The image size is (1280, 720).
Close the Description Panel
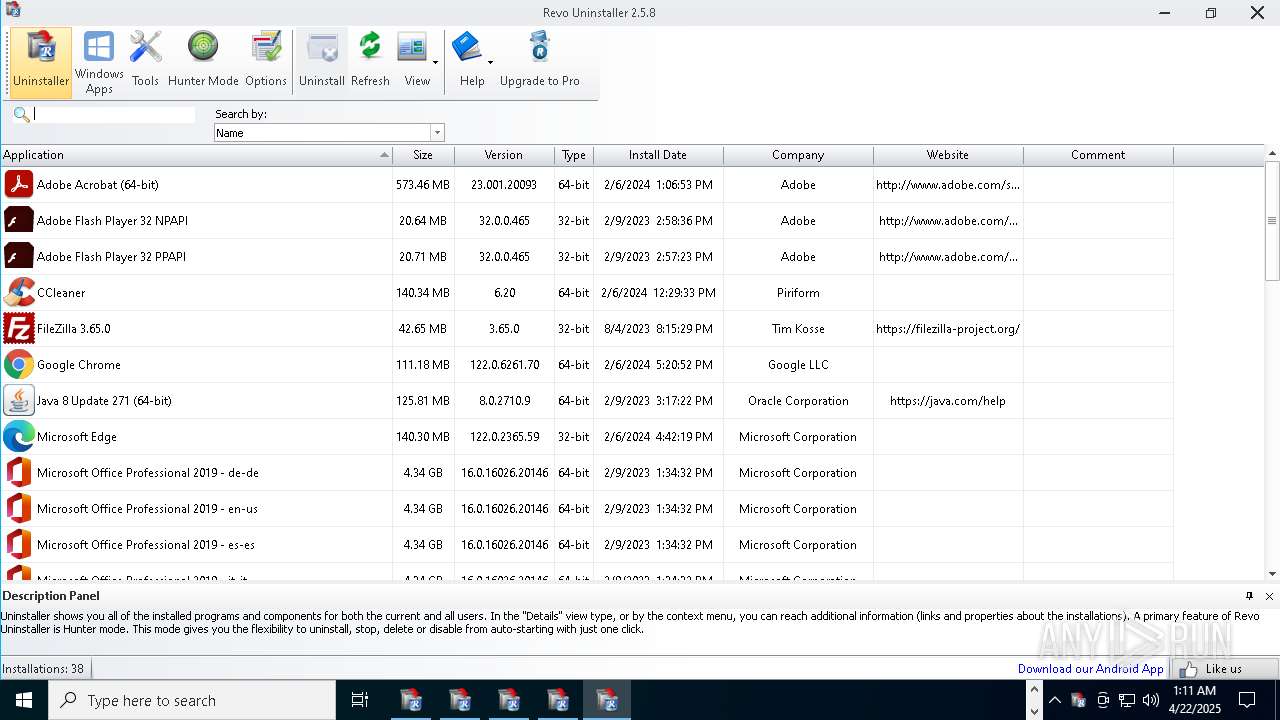click(1269, 596)
